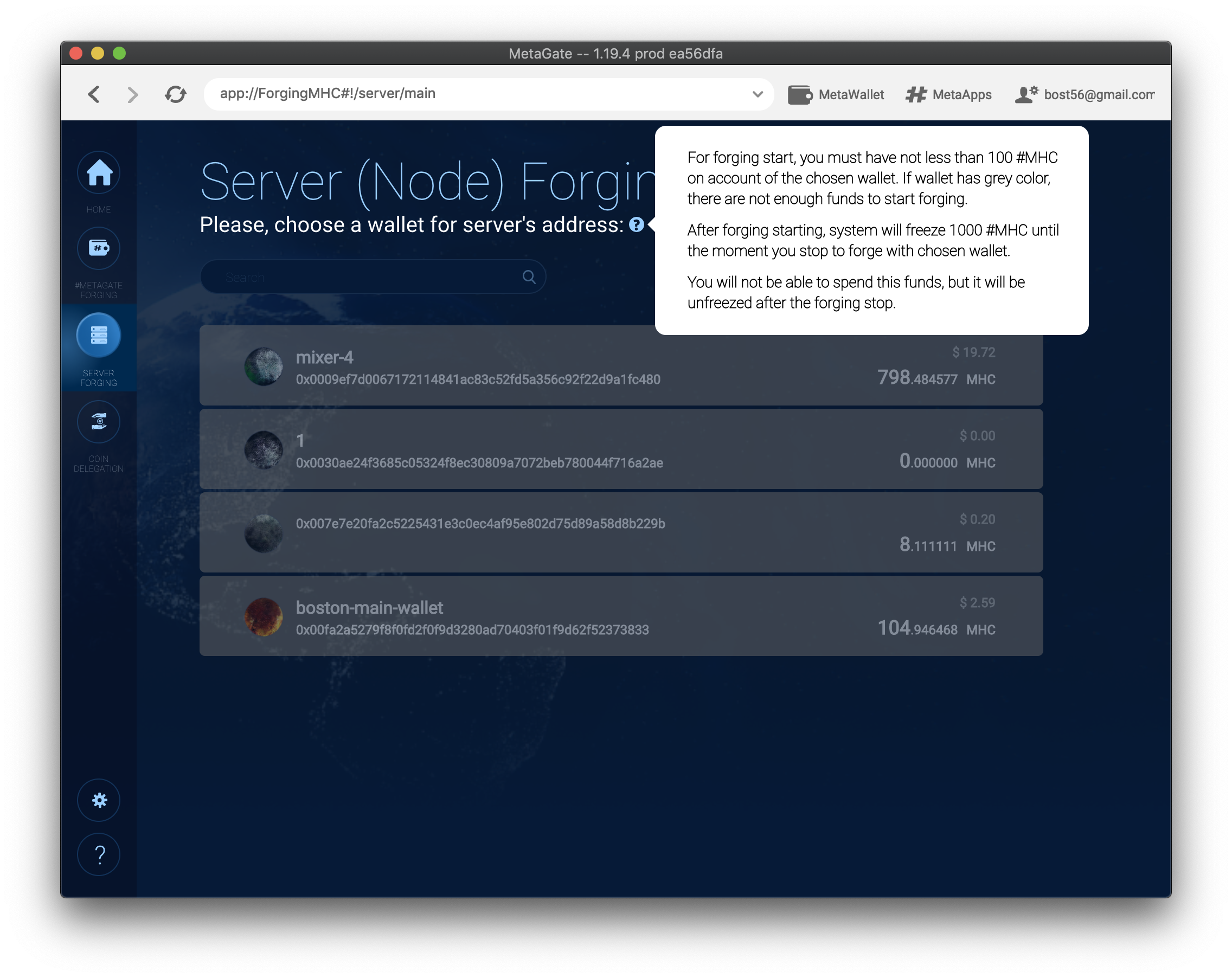Type in the wallet Search field
The image size is (1232, 978).
(365, 277)
